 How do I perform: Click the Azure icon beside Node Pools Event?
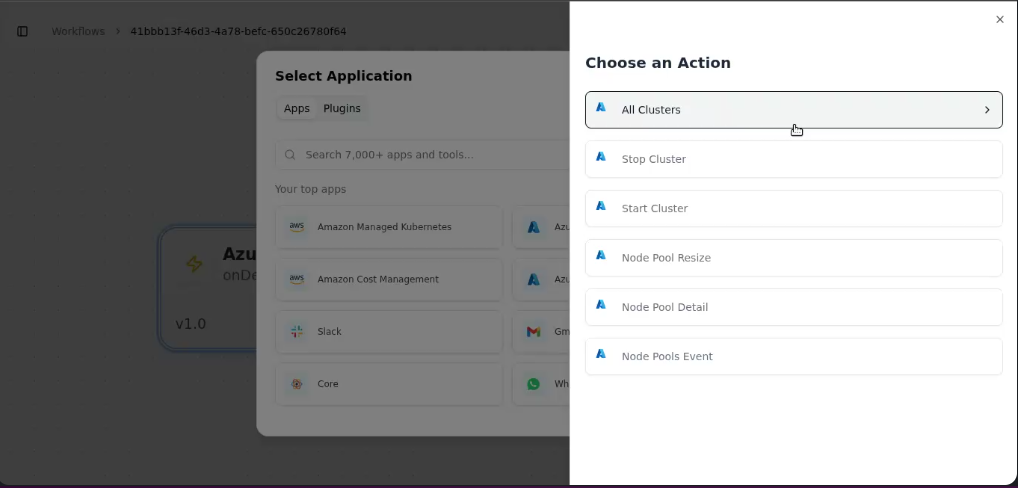click(601, 354)
